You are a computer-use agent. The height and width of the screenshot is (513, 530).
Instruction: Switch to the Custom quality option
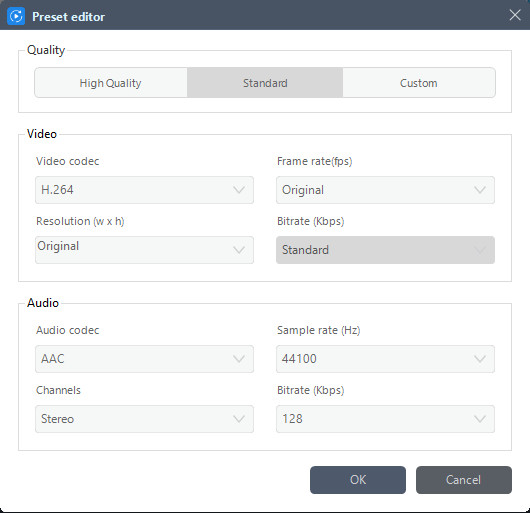tap(419, 83)
